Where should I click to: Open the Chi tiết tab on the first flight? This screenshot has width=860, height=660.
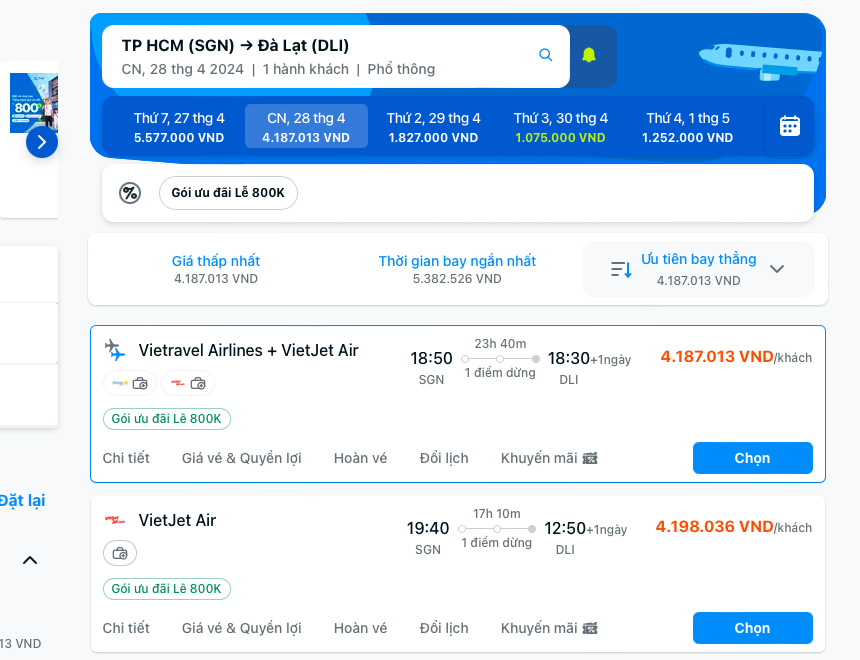point(124,457)
